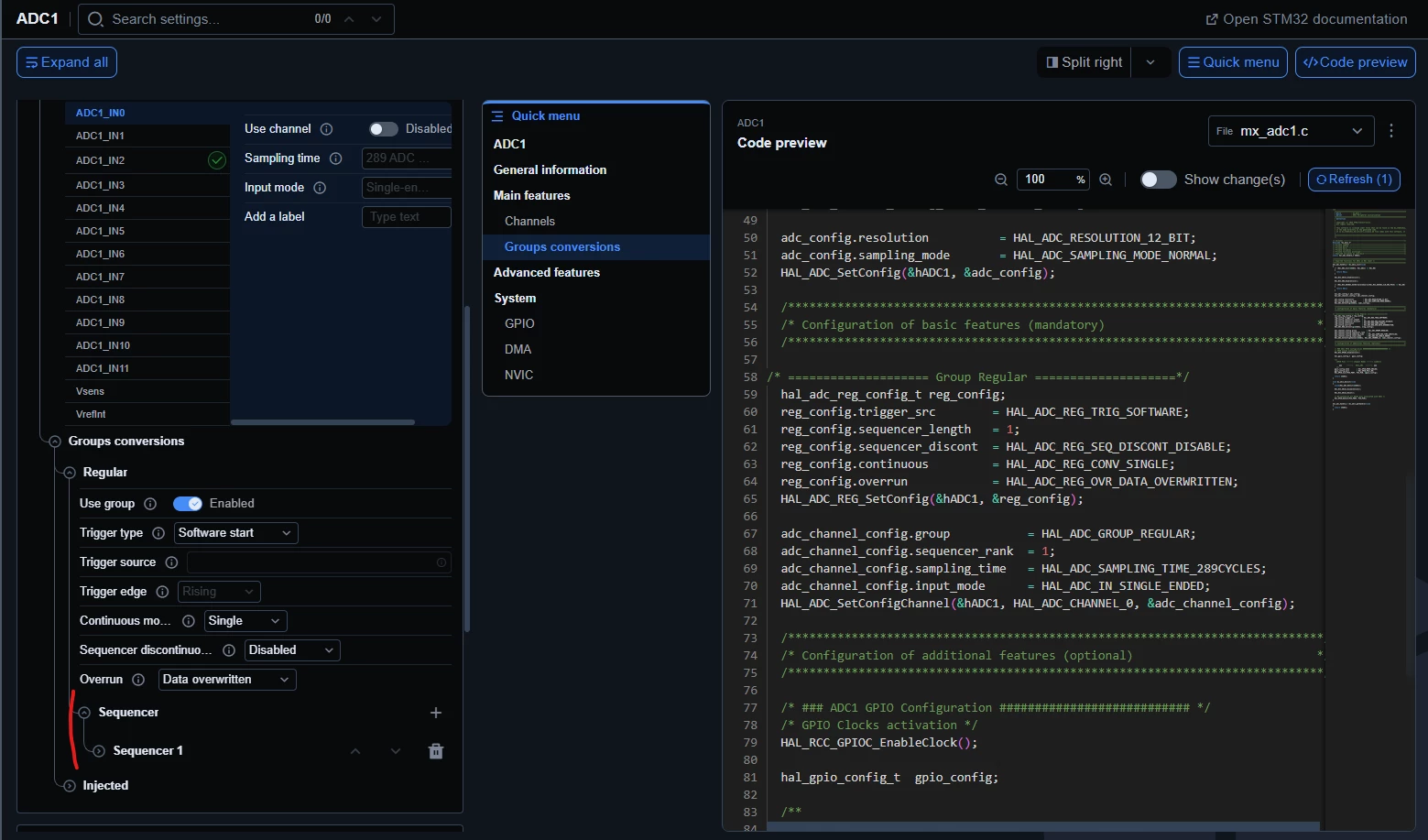Click info icon next to Trigger edge
The height and width of the screenshot is (840, 1428).
pos(162,592)
